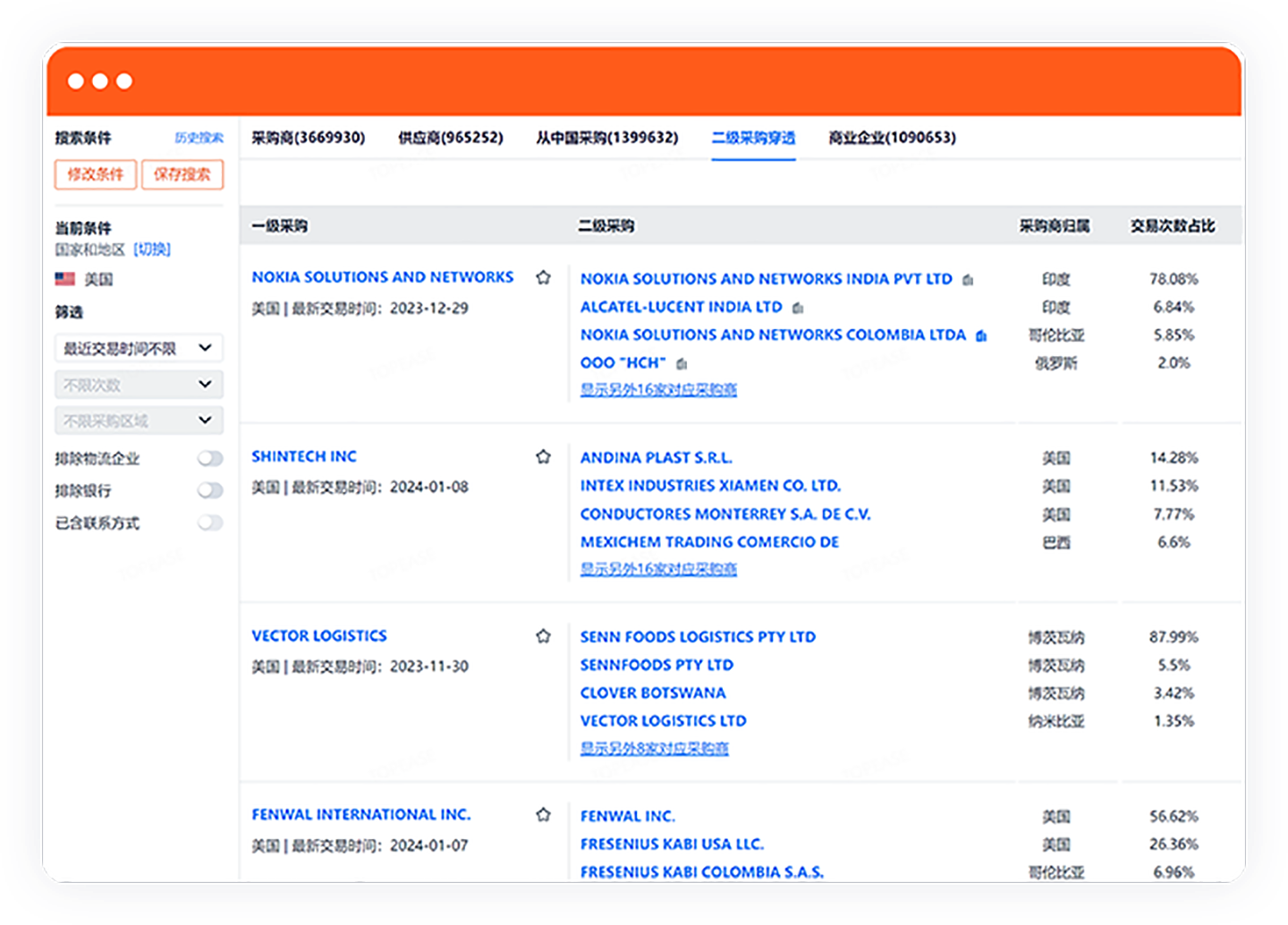Screen dimensions: 1288x925
Task: Click [切换] country switch link
Action: tap(152, 250)
